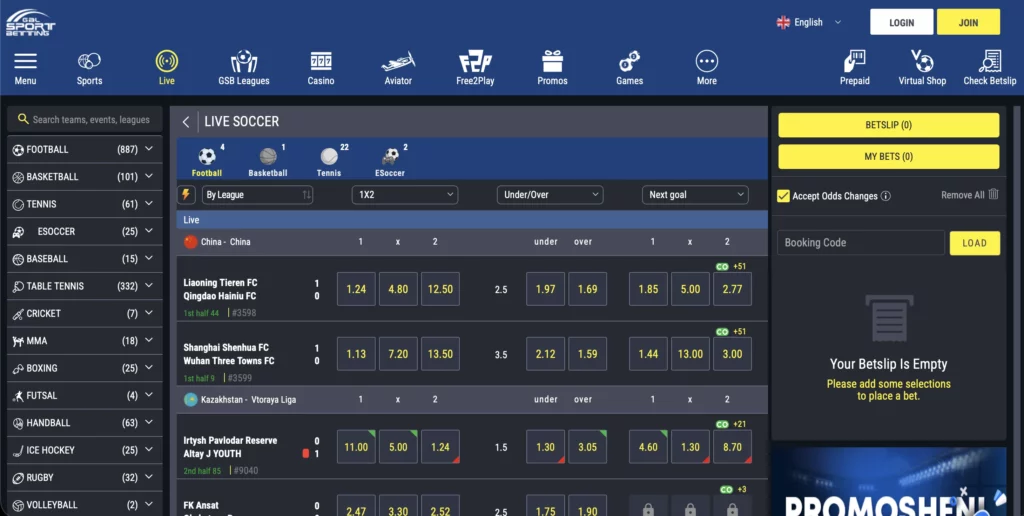Click the info icon beside Accept Odds Changes
The height and width of the screenshot is (516, 1024).
(x=886, y=196)
